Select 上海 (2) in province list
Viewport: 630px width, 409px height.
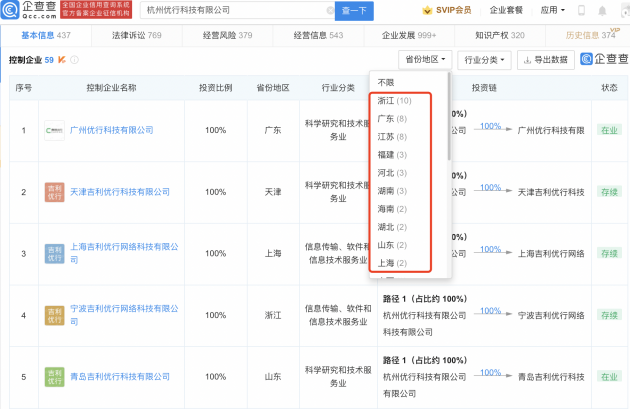[x=392, y=264]
